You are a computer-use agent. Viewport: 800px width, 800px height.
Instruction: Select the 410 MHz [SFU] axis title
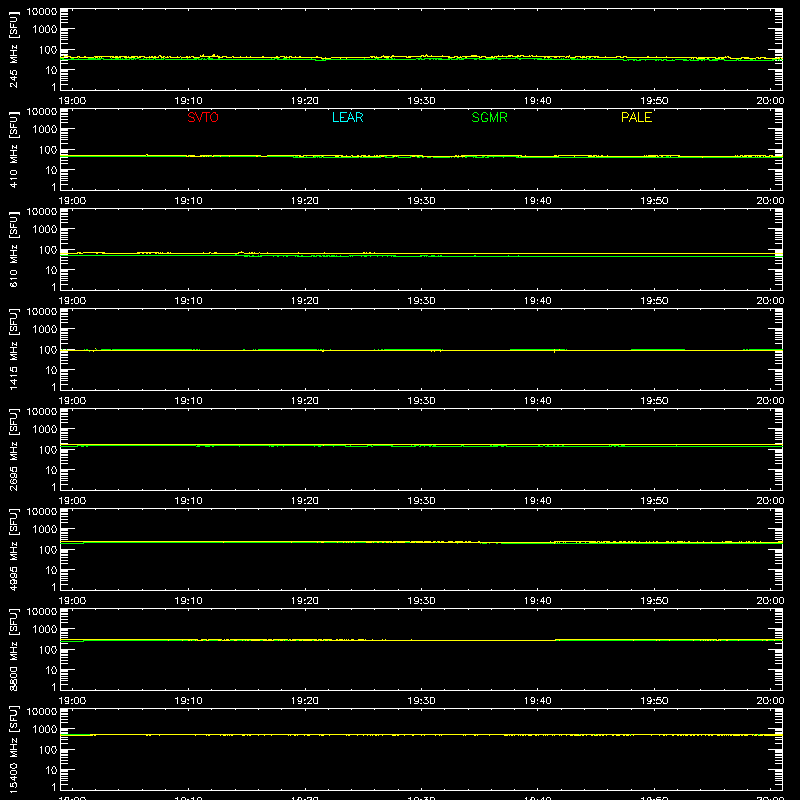pos(14,149)
